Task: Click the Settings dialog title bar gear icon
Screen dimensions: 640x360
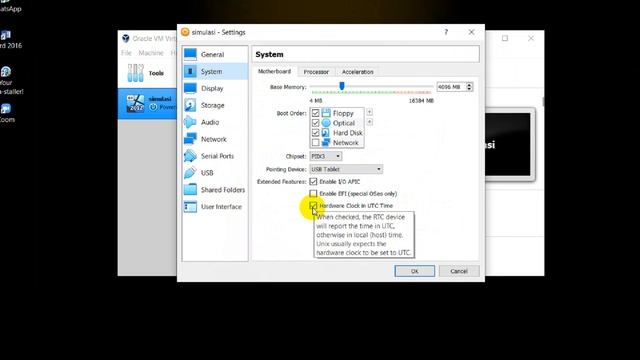Action: (x=185, y=32)
